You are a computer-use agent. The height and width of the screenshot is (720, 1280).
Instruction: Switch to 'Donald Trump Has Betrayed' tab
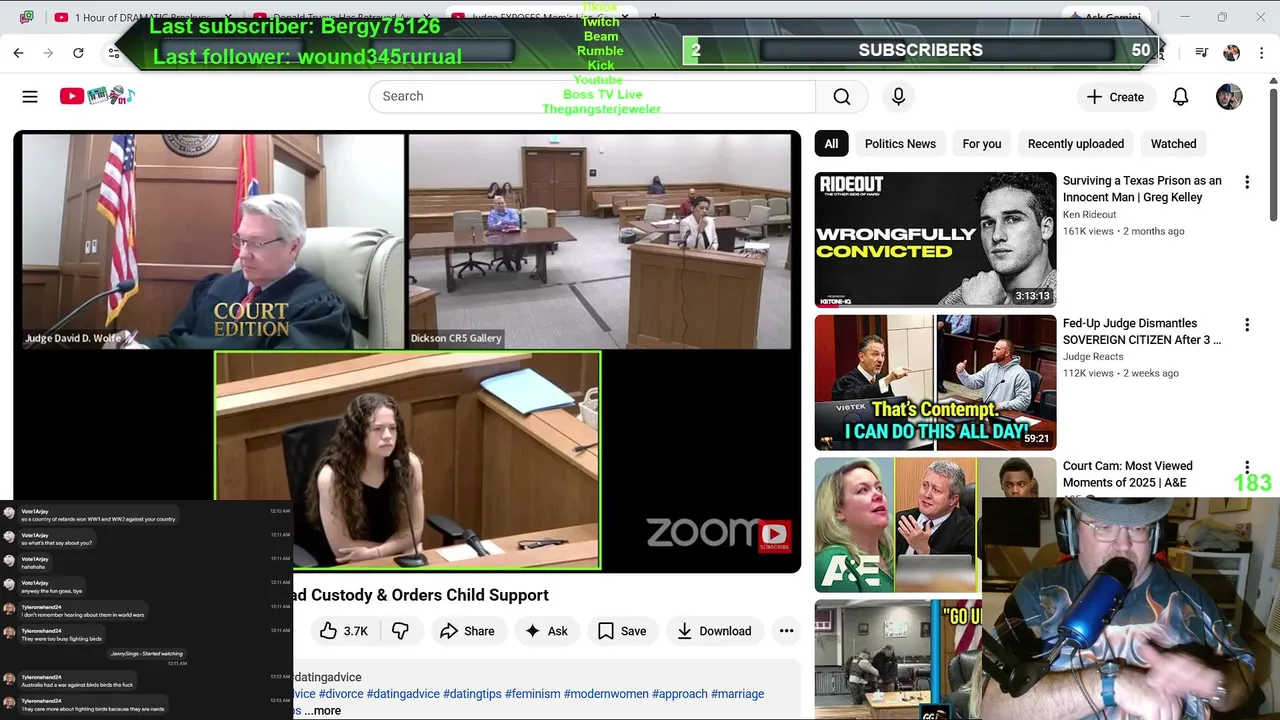point(340,17)
